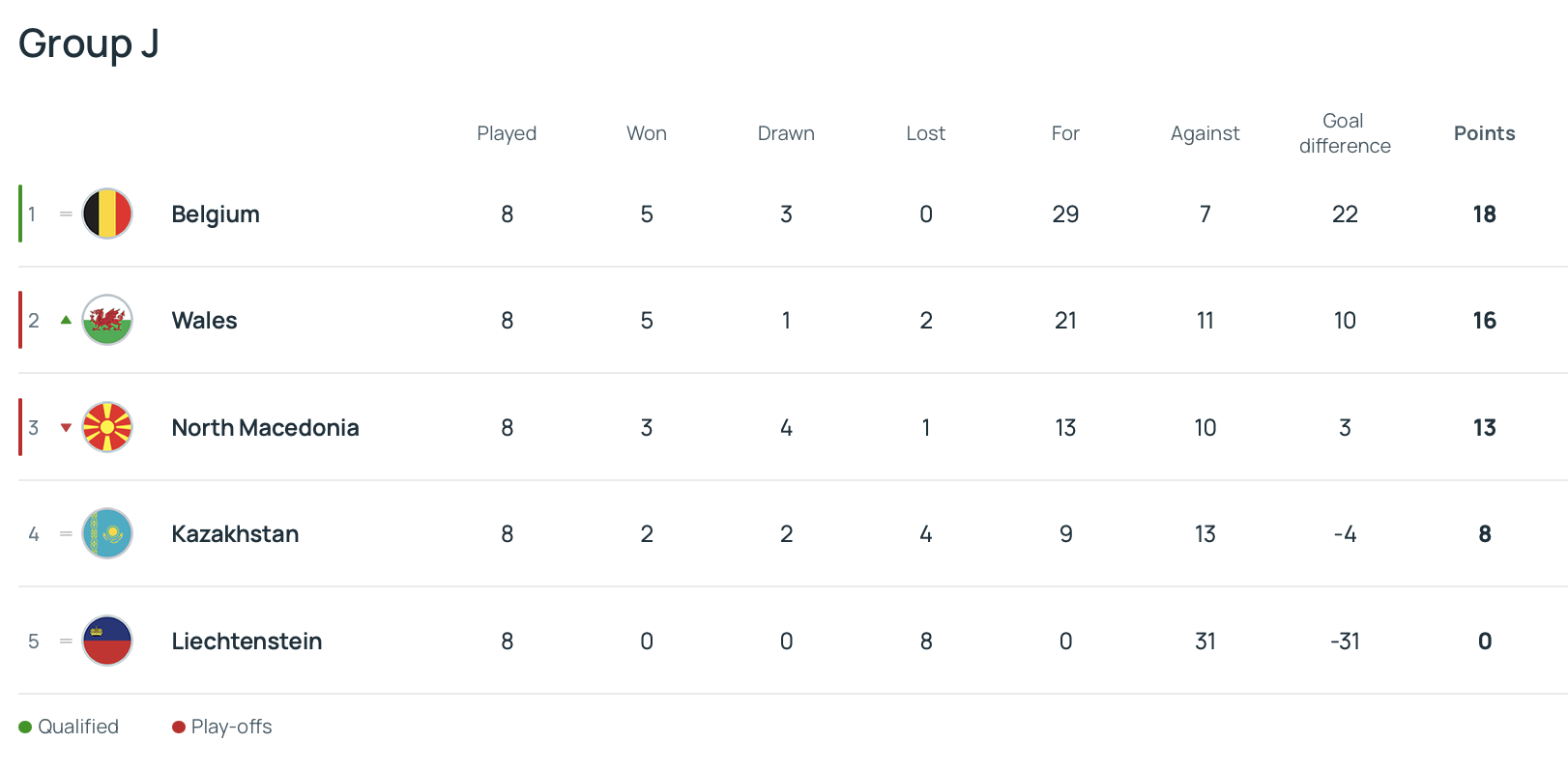Click the Against column header
1568x771 pixels.
click(x=1205, y=133)
